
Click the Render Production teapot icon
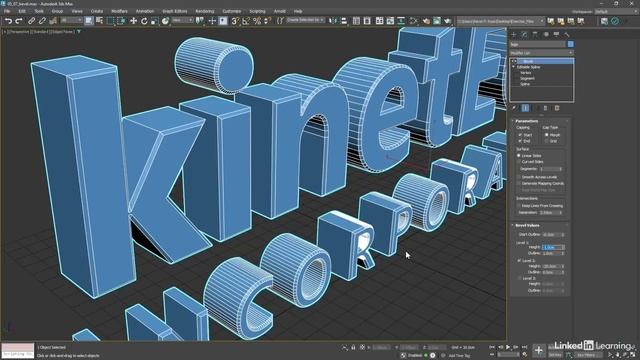click(x=447, y=21)
